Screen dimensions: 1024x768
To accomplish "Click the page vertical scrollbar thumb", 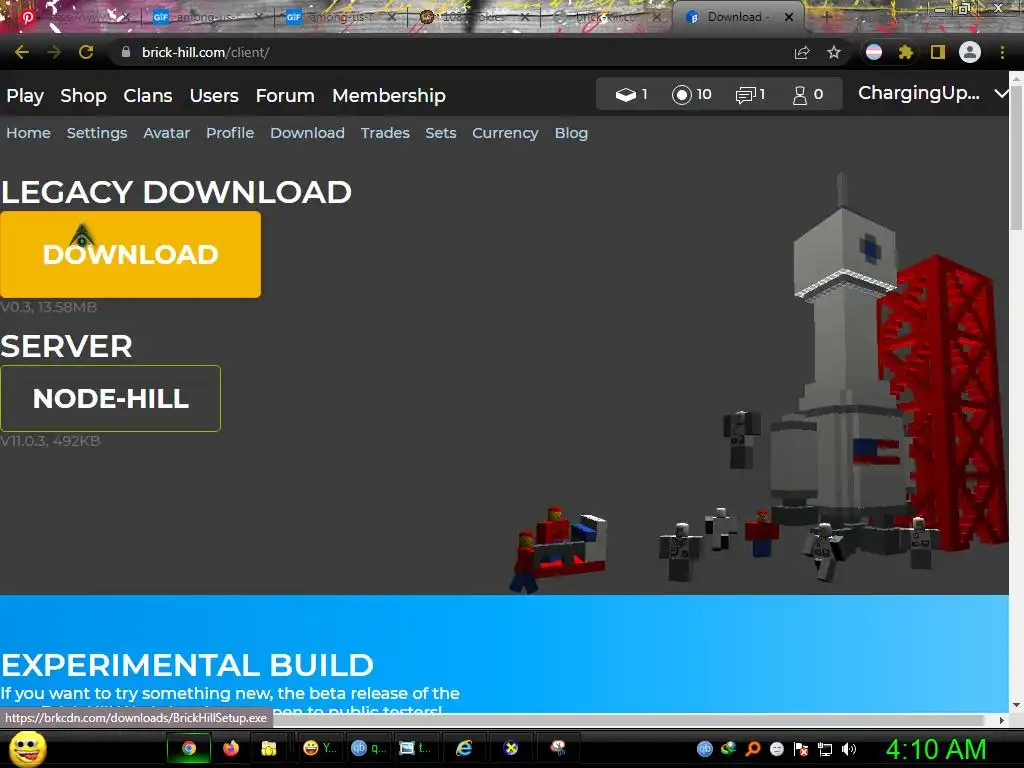I will coord(1016,157).
